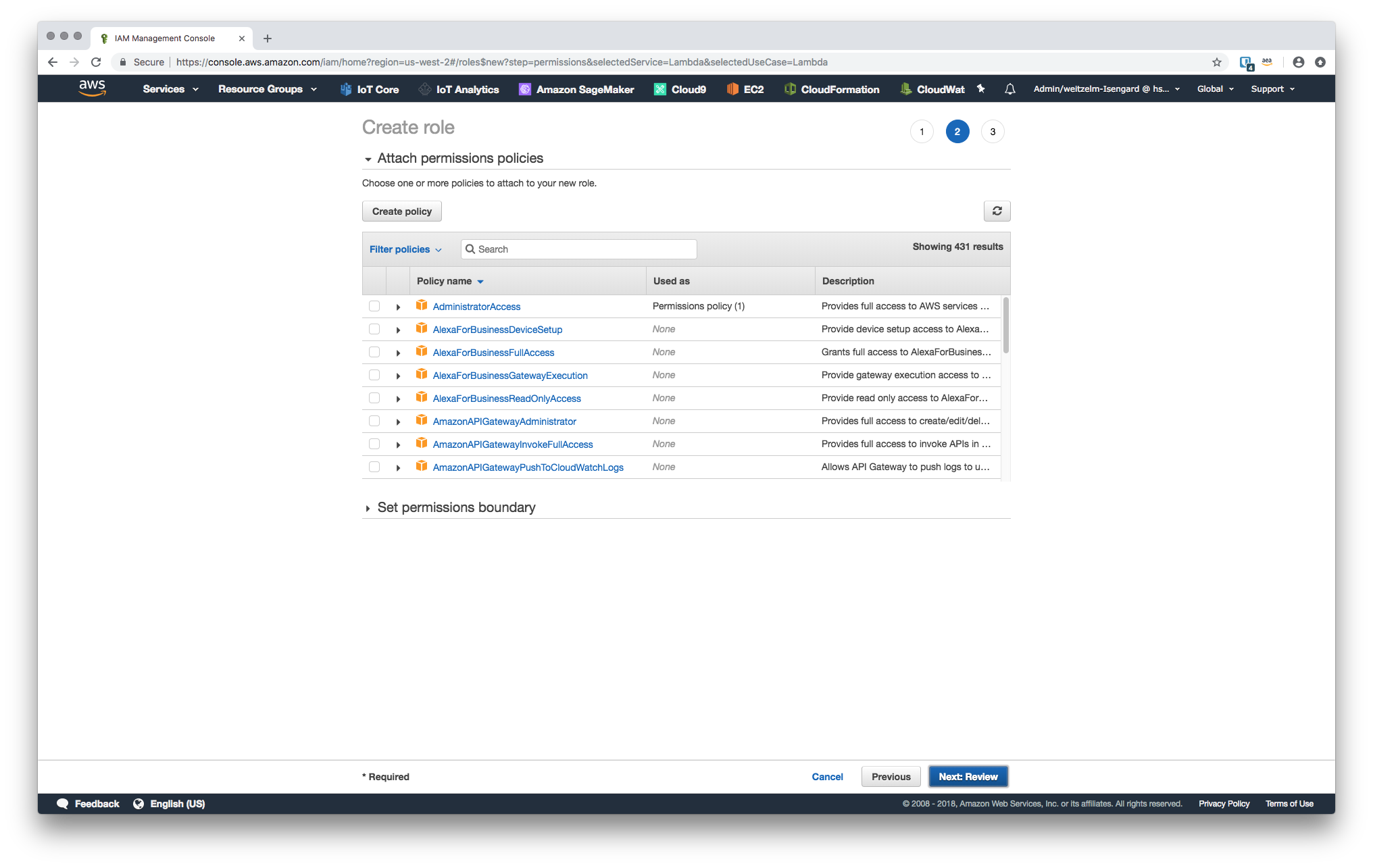The height and width of the screenshot is (868, 1373).
Task: Click the English (US) globe icon
Action: click(x=139, y=803)
